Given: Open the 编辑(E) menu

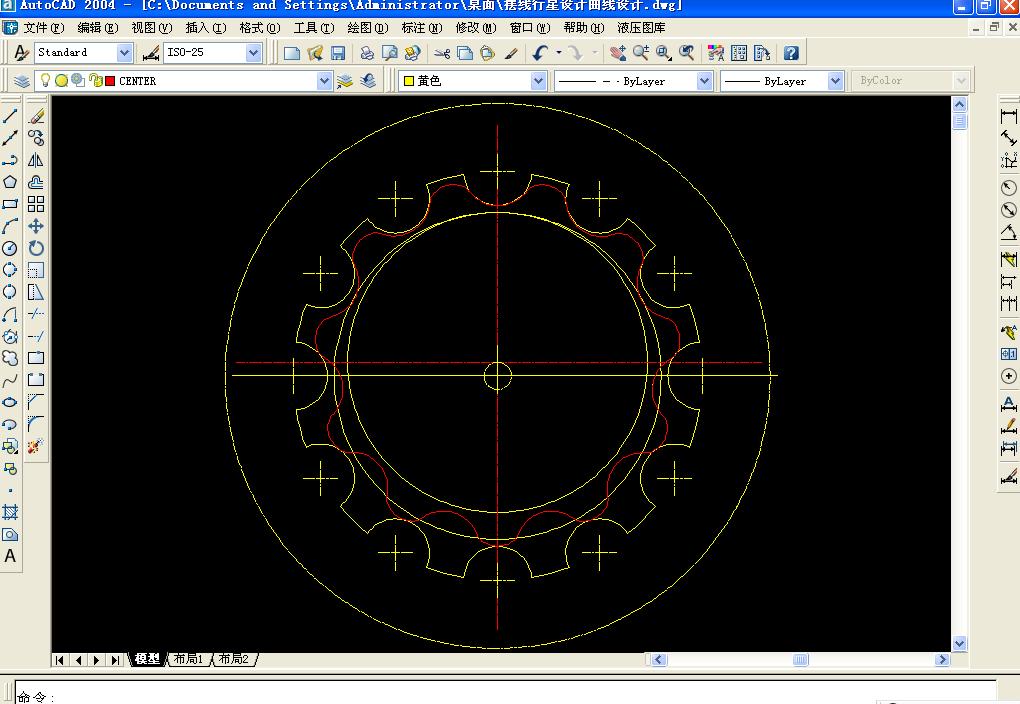Looking at the screenshot, I should coord(98,28).
